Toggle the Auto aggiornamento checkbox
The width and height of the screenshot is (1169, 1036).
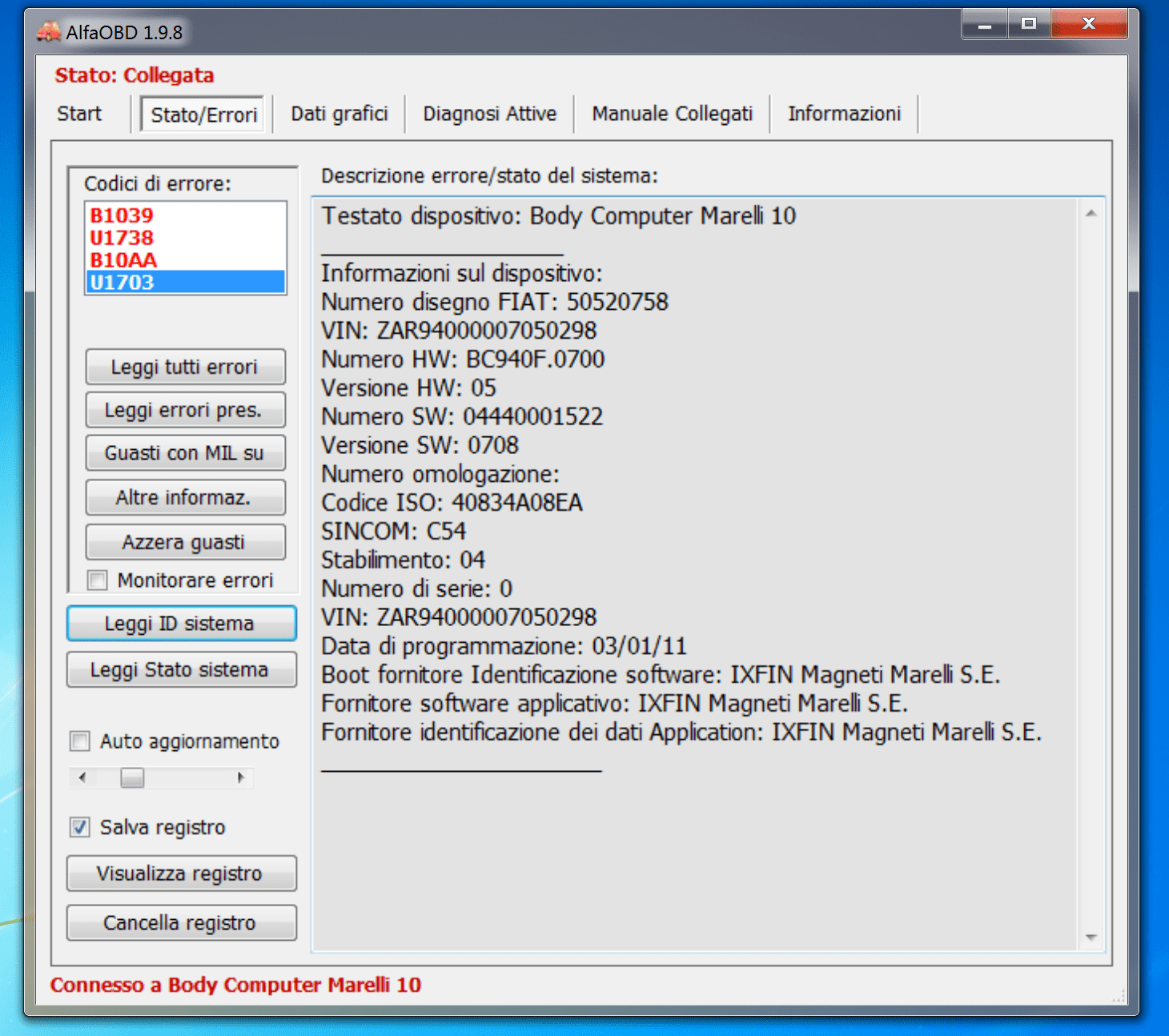[80, 741]
